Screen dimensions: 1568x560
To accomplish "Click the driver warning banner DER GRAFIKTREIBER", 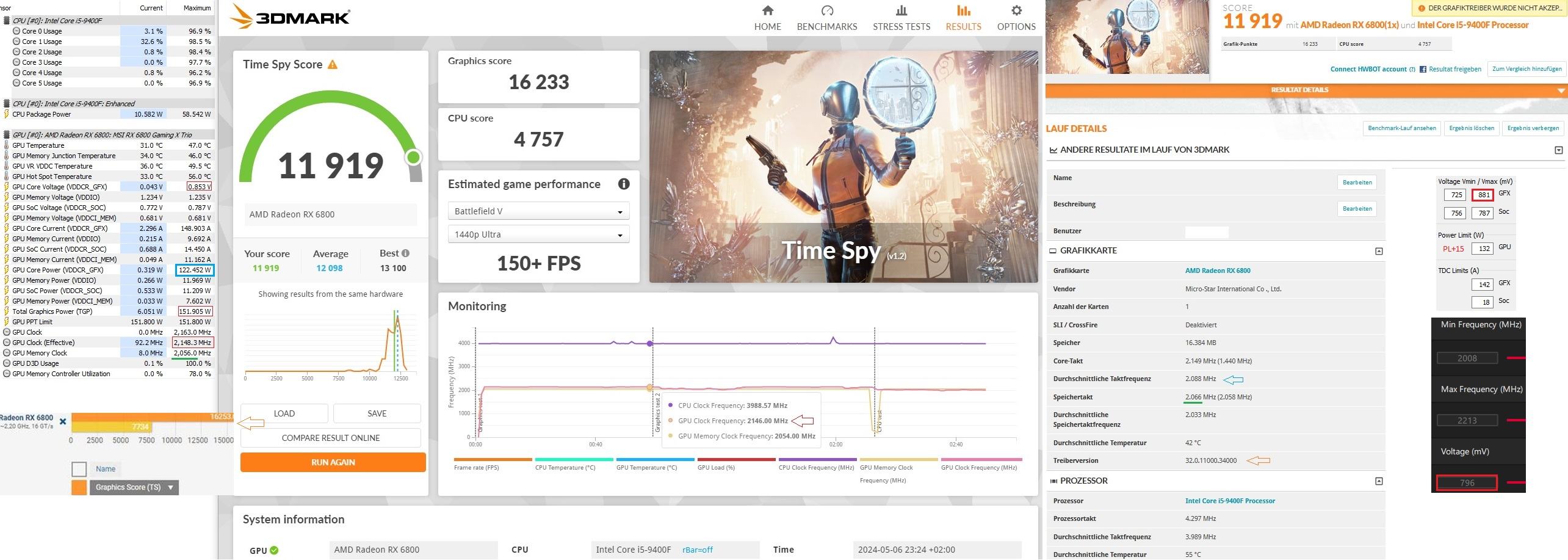I will [x=1489, y=8].
